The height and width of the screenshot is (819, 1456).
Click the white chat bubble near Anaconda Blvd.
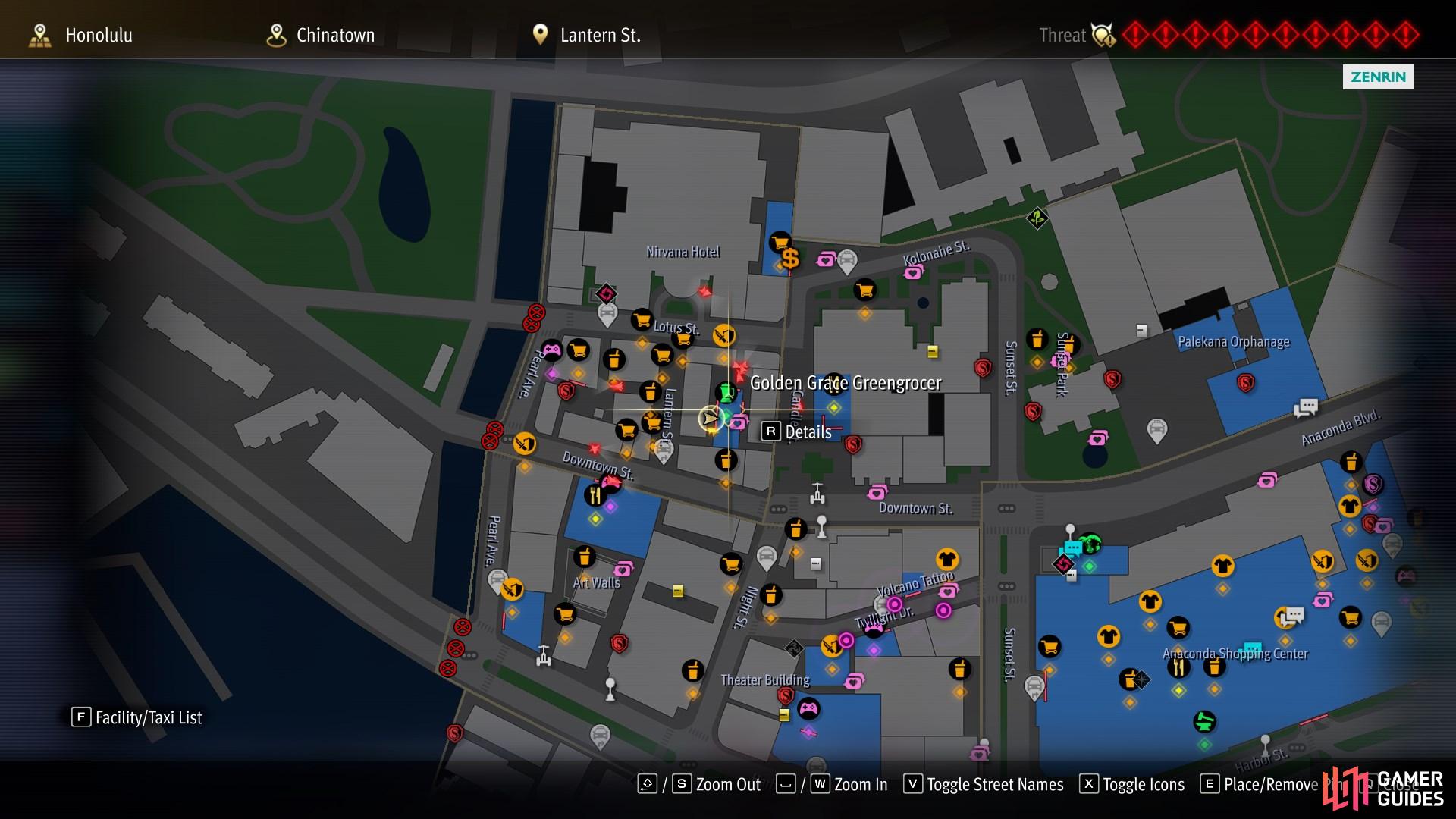(1306, 409)
